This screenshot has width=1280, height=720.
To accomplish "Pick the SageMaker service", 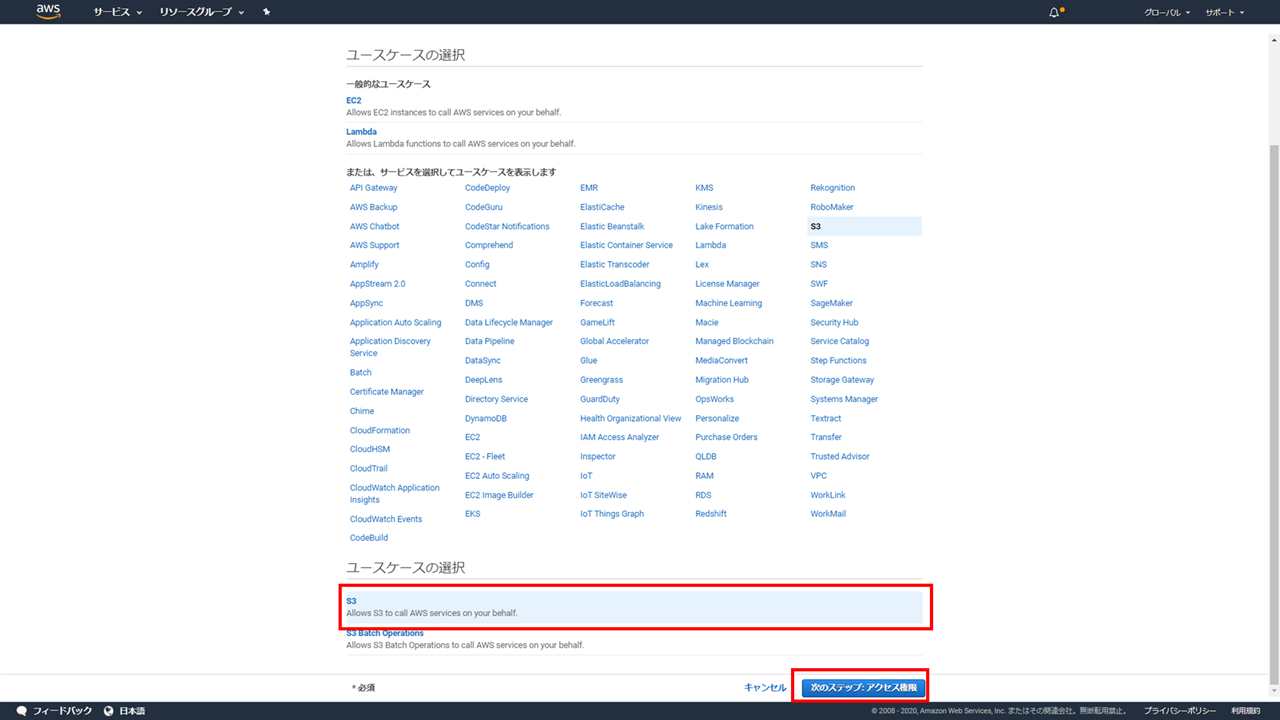I will click(x=831, y=303).
